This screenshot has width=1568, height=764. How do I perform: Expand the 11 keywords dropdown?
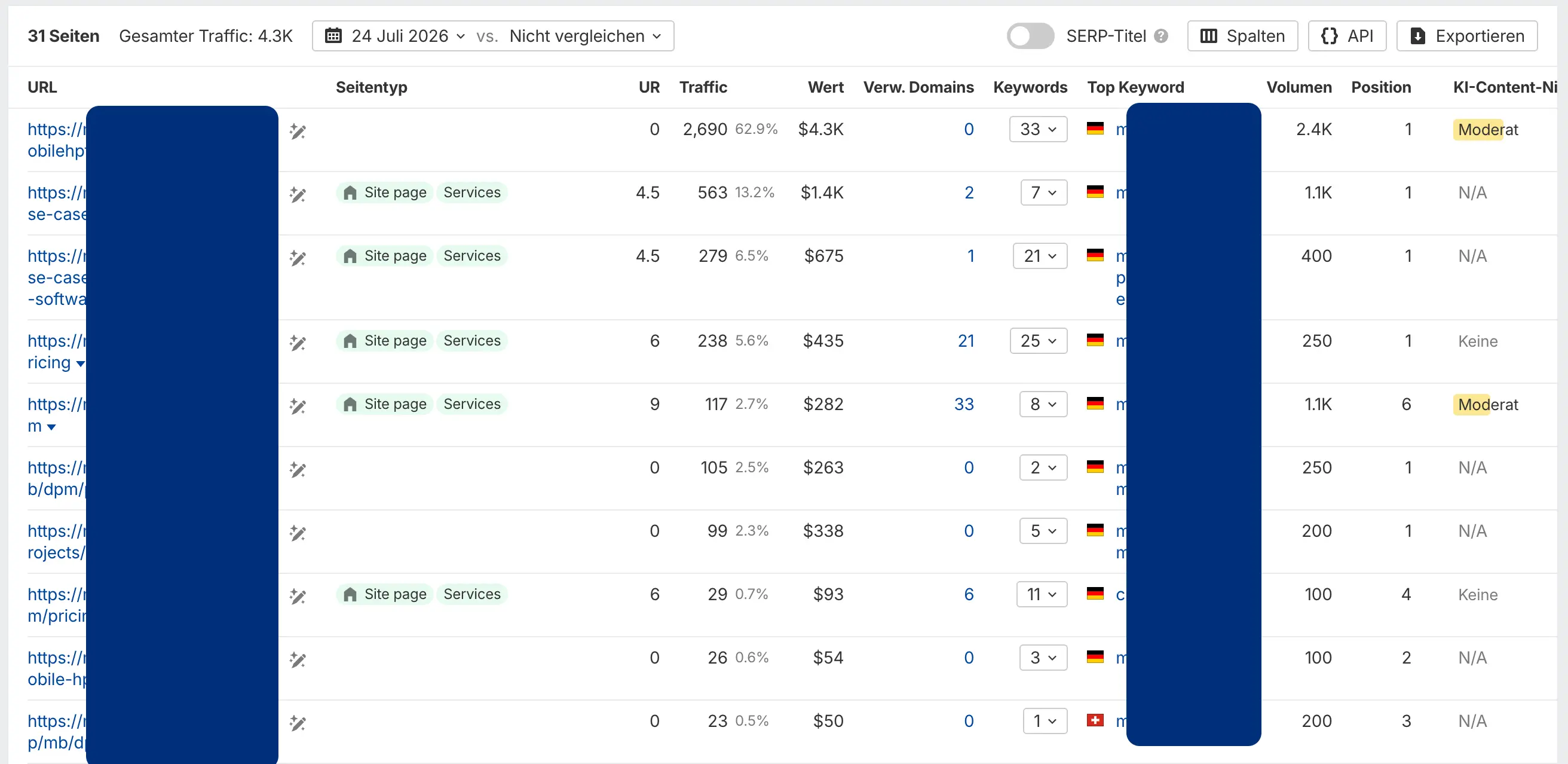click(1042, 594)
